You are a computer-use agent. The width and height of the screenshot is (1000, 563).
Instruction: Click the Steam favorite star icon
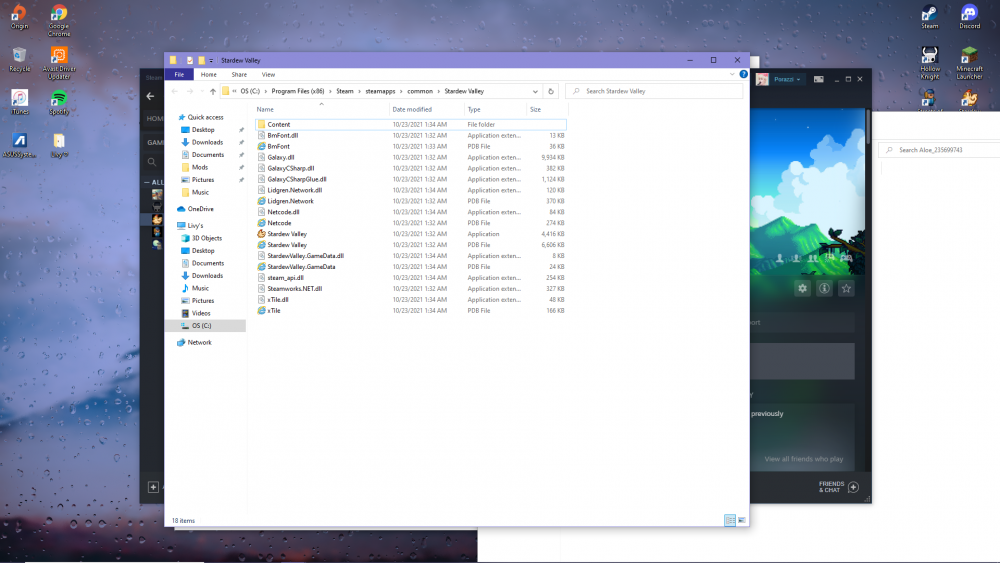pos(846,288)
